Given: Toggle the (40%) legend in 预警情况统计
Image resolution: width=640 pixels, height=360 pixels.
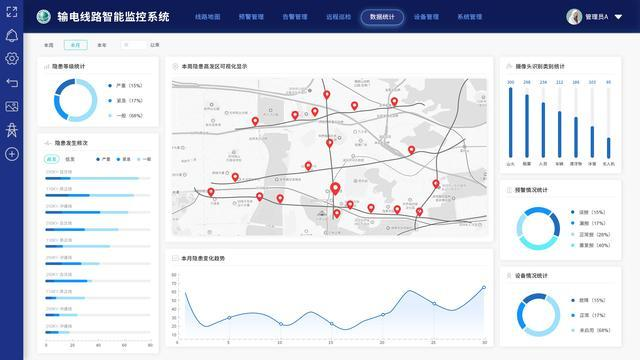Looking at the screenshot, I should click(x=591, y=245).
